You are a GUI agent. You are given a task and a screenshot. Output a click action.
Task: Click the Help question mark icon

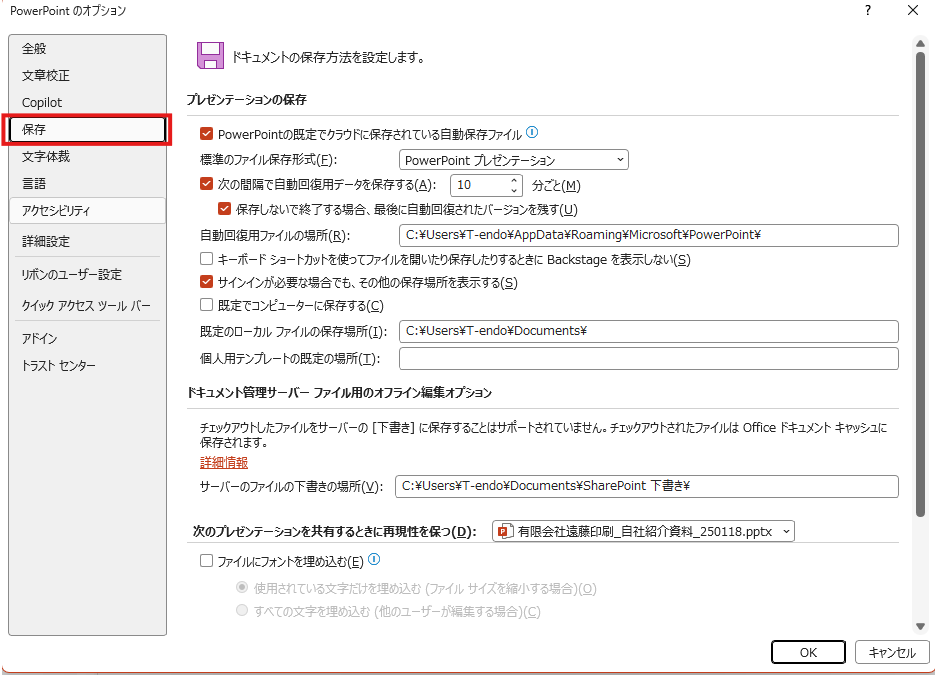[867, 11]
